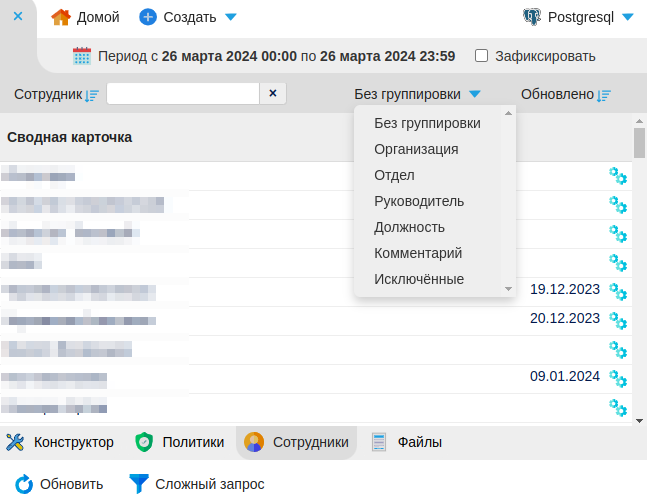Select Должность in the grouping menu
The image size is (647, 501).
(x=409, y=227)
